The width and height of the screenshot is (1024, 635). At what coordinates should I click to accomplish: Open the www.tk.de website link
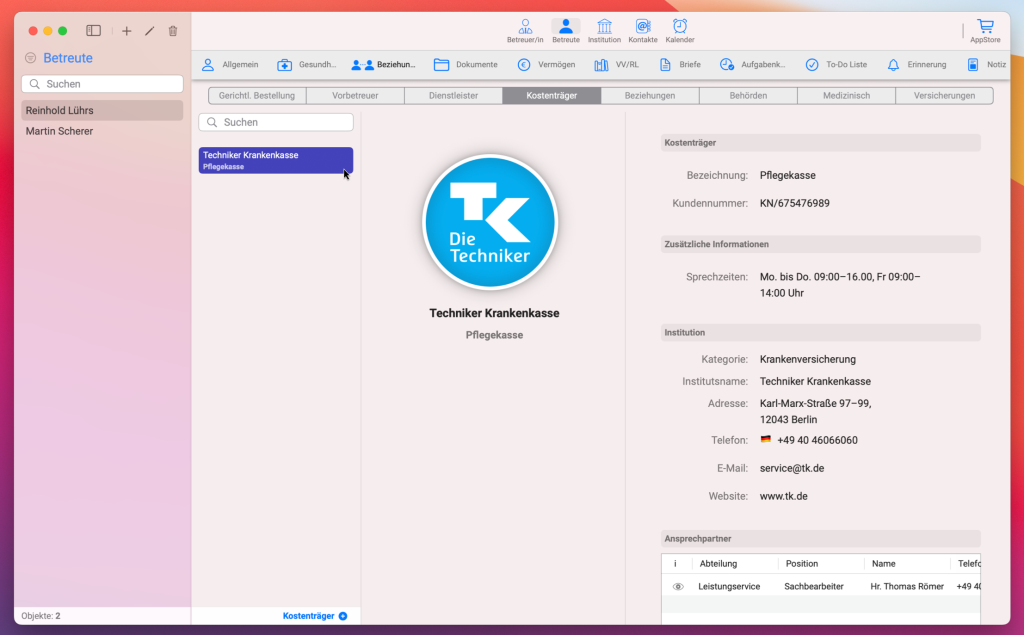point(784,497)
